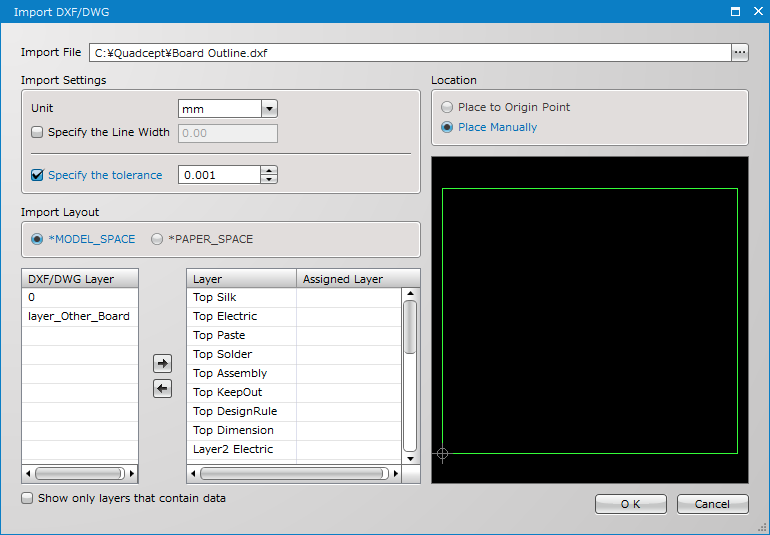Select Top Silk layer row

click(x=295, y=297)
